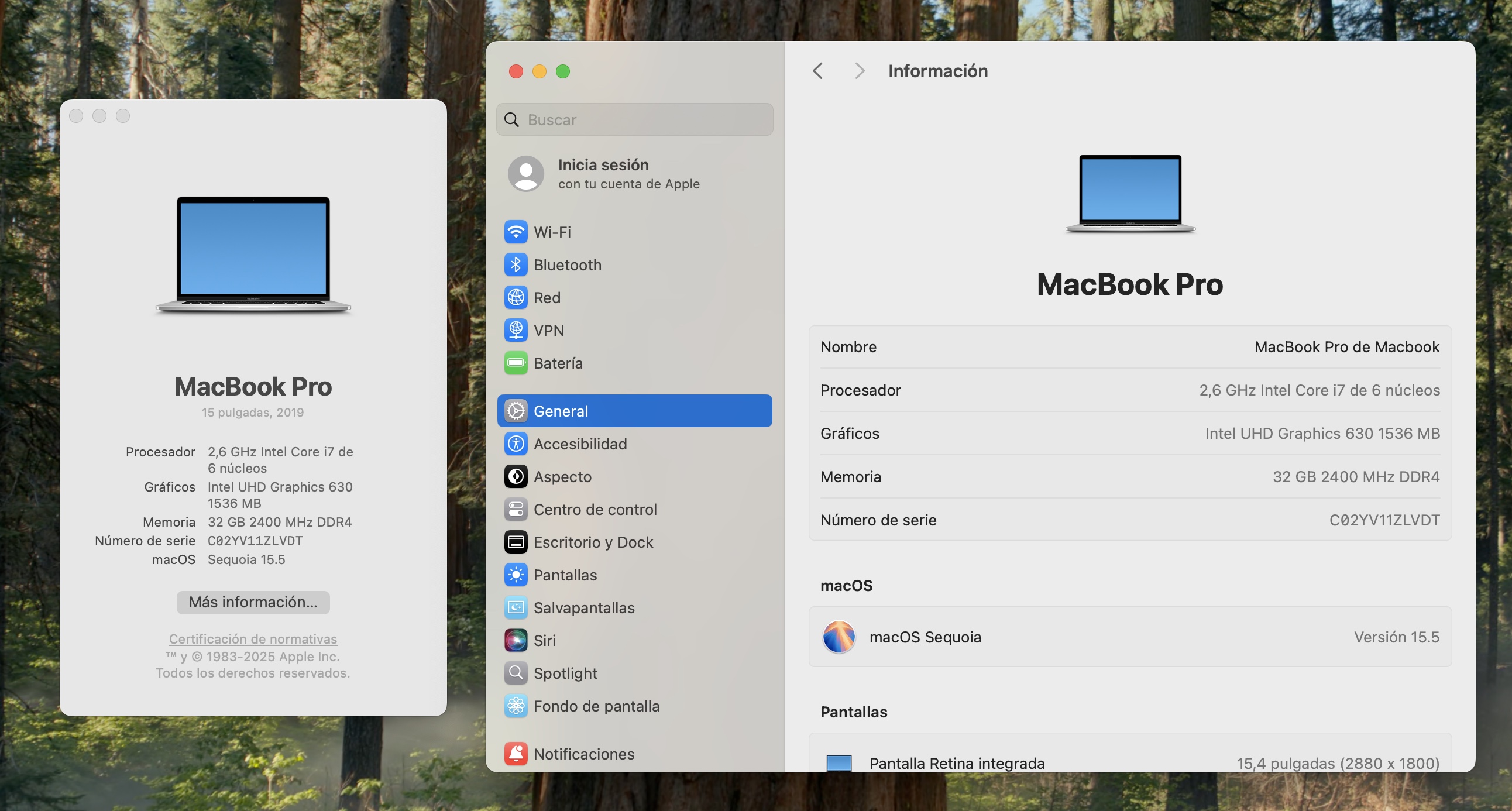Image resolution: width=1512 pixels, height=811 pixels.
Task: Select the Accesibilidad sidebar label
Action: (580, 444)
